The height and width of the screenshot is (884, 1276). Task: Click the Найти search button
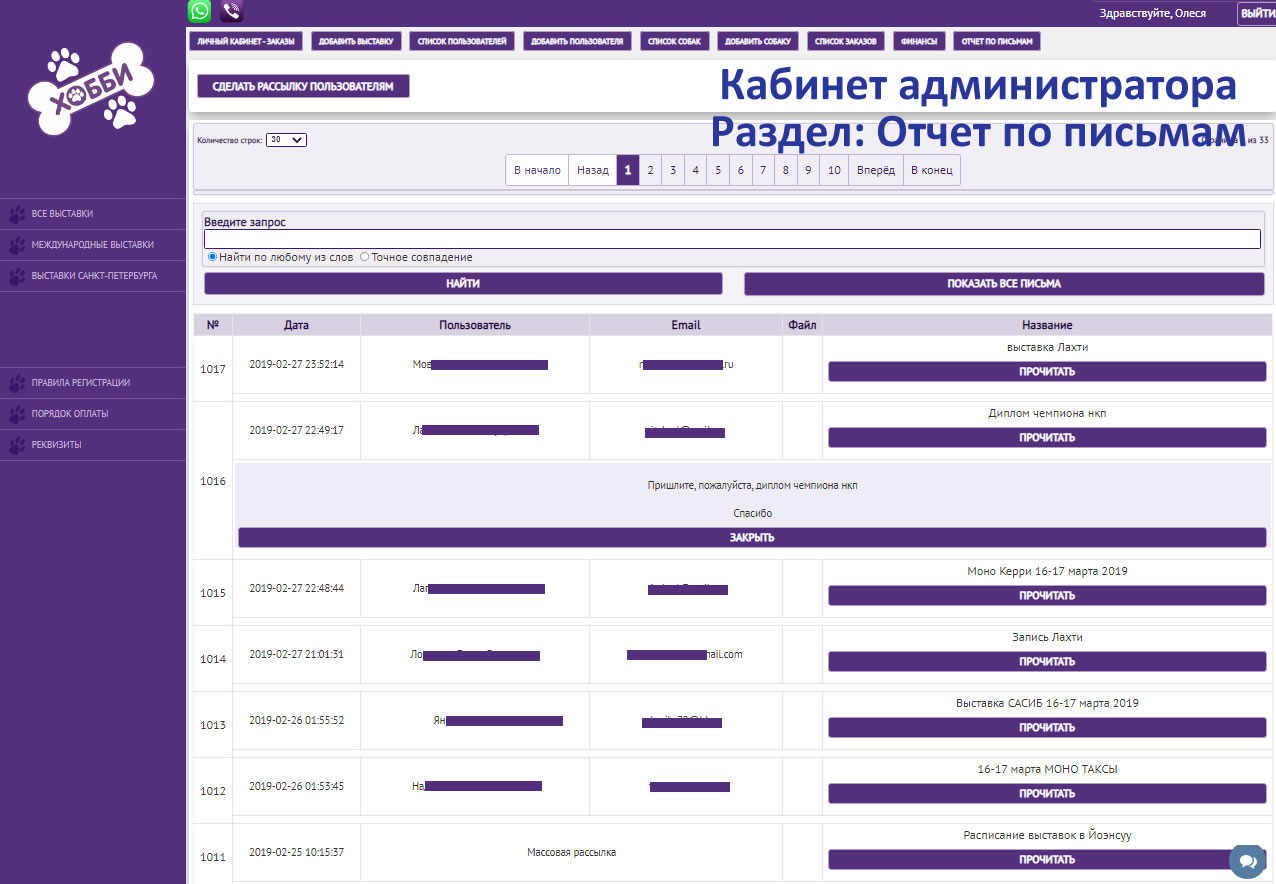pyautogui.click(x=463, y=284)
